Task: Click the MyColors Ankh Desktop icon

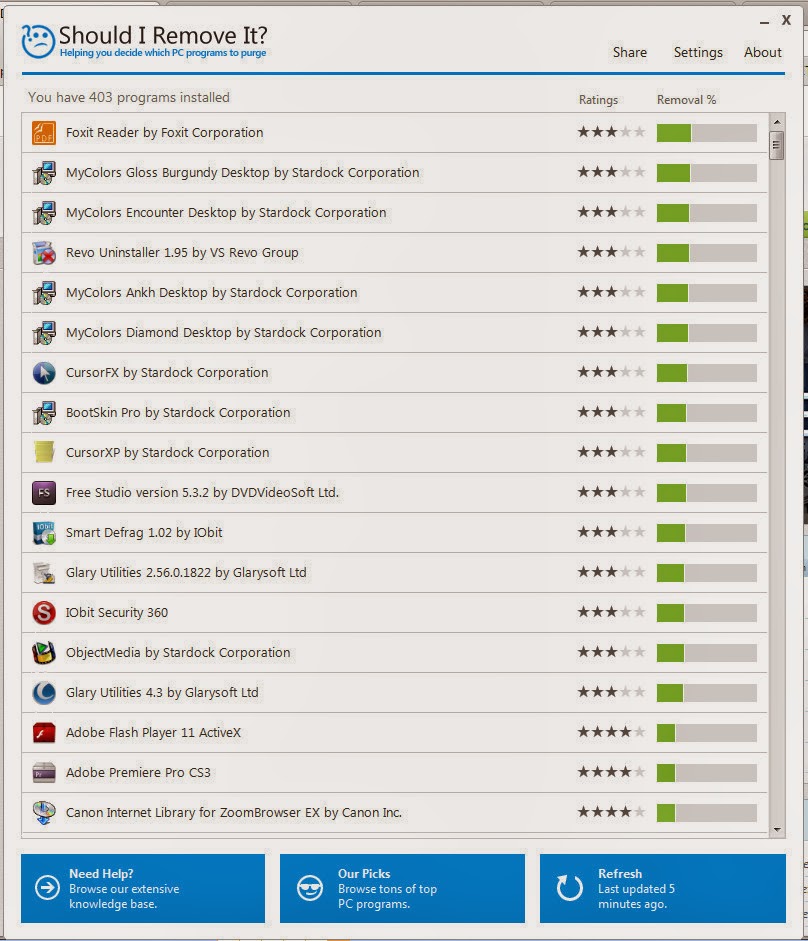Action: [x=44, y=293]
